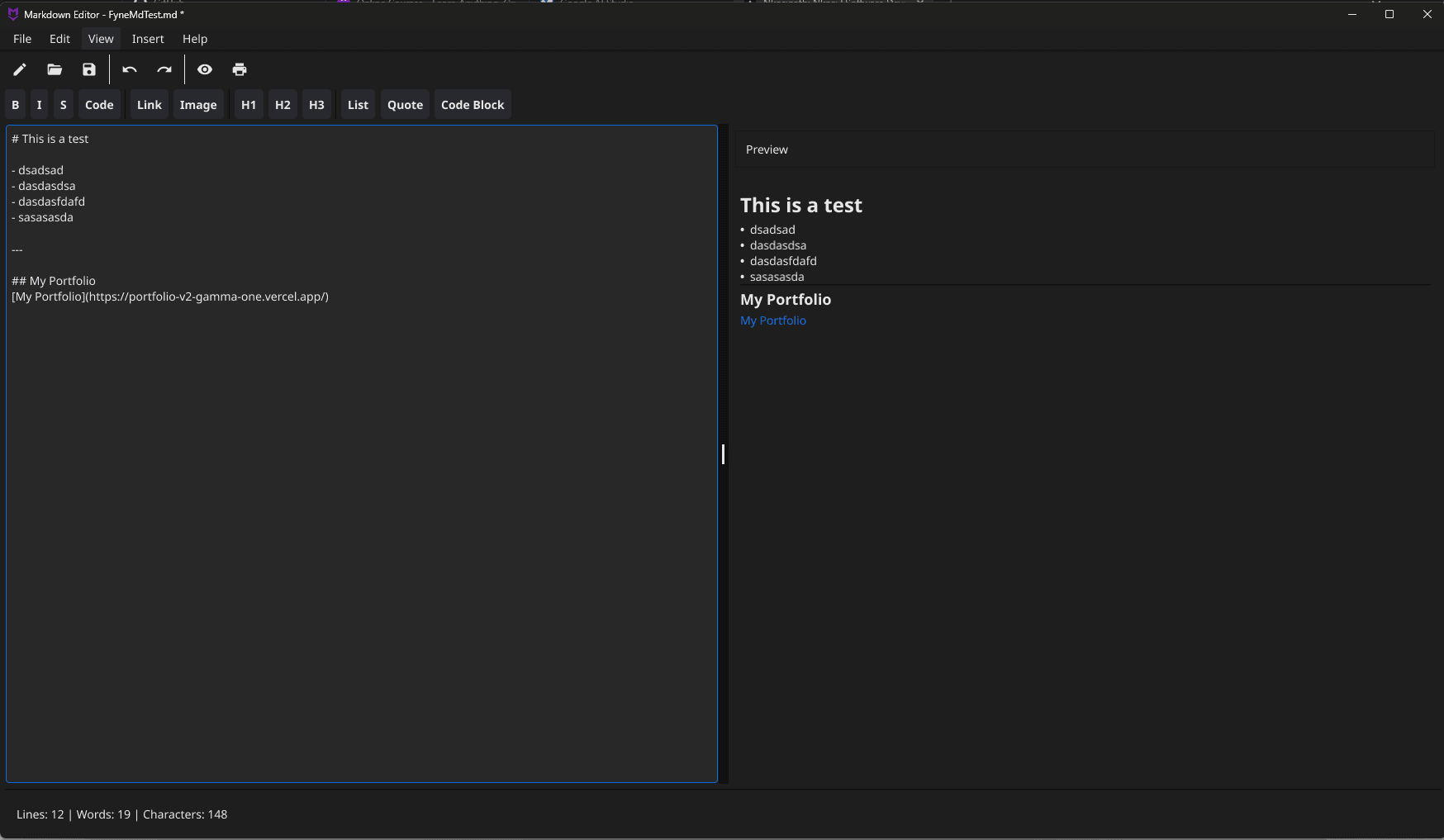
Task: Insert a Code Block from the toolbar
Action: 473,105
